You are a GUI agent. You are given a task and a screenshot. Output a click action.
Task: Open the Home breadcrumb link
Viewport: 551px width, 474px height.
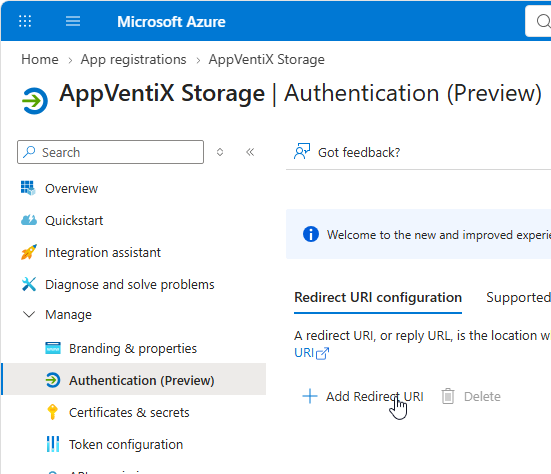coord(40,59)
